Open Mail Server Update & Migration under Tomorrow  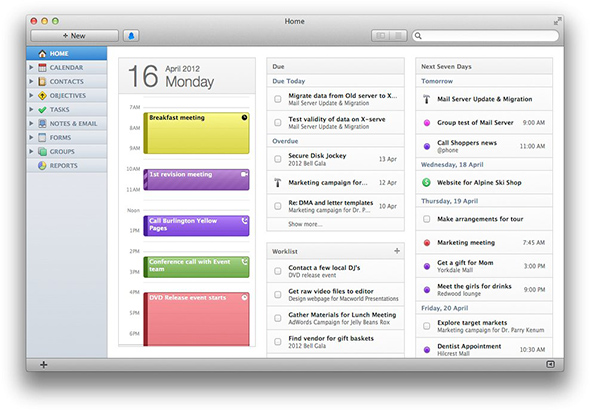[x=484, y=99]
